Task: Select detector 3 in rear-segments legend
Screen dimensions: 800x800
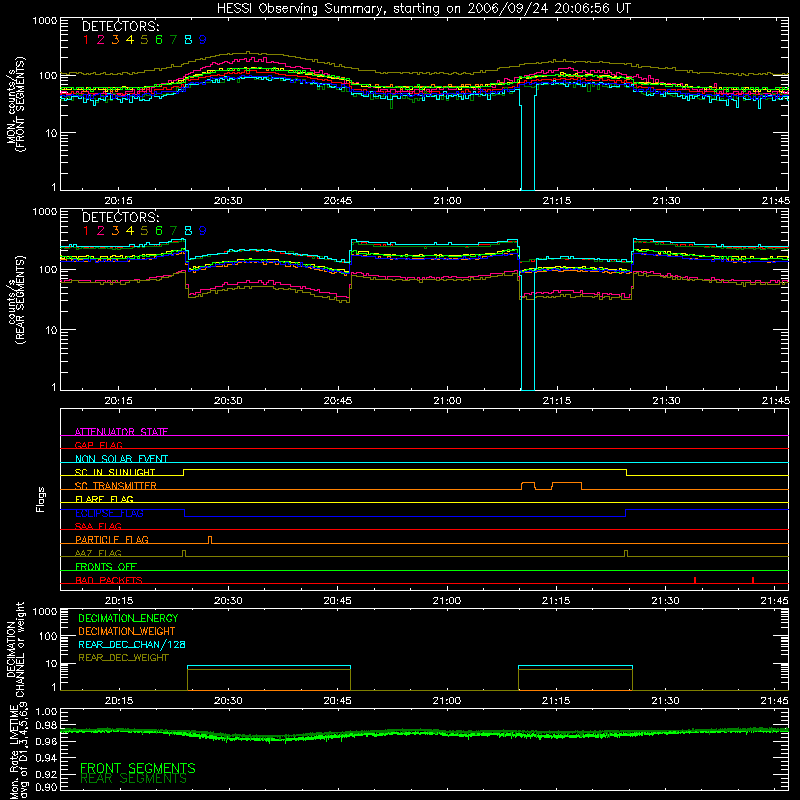Action: 115,231
